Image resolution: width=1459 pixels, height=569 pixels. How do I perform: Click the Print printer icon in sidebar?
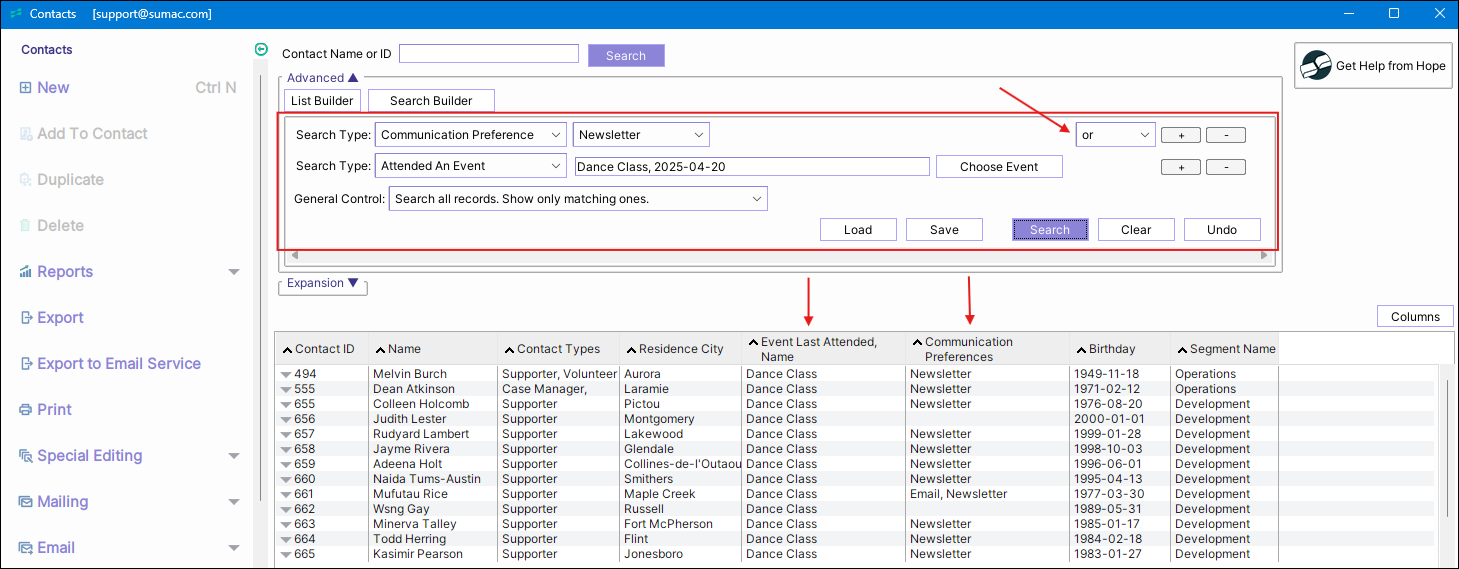[25, 410]
